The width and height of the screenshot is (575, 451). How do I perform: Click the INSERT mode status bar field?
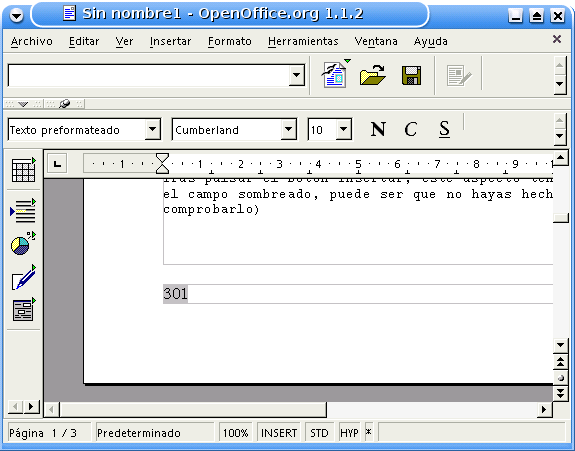point(279,433)
